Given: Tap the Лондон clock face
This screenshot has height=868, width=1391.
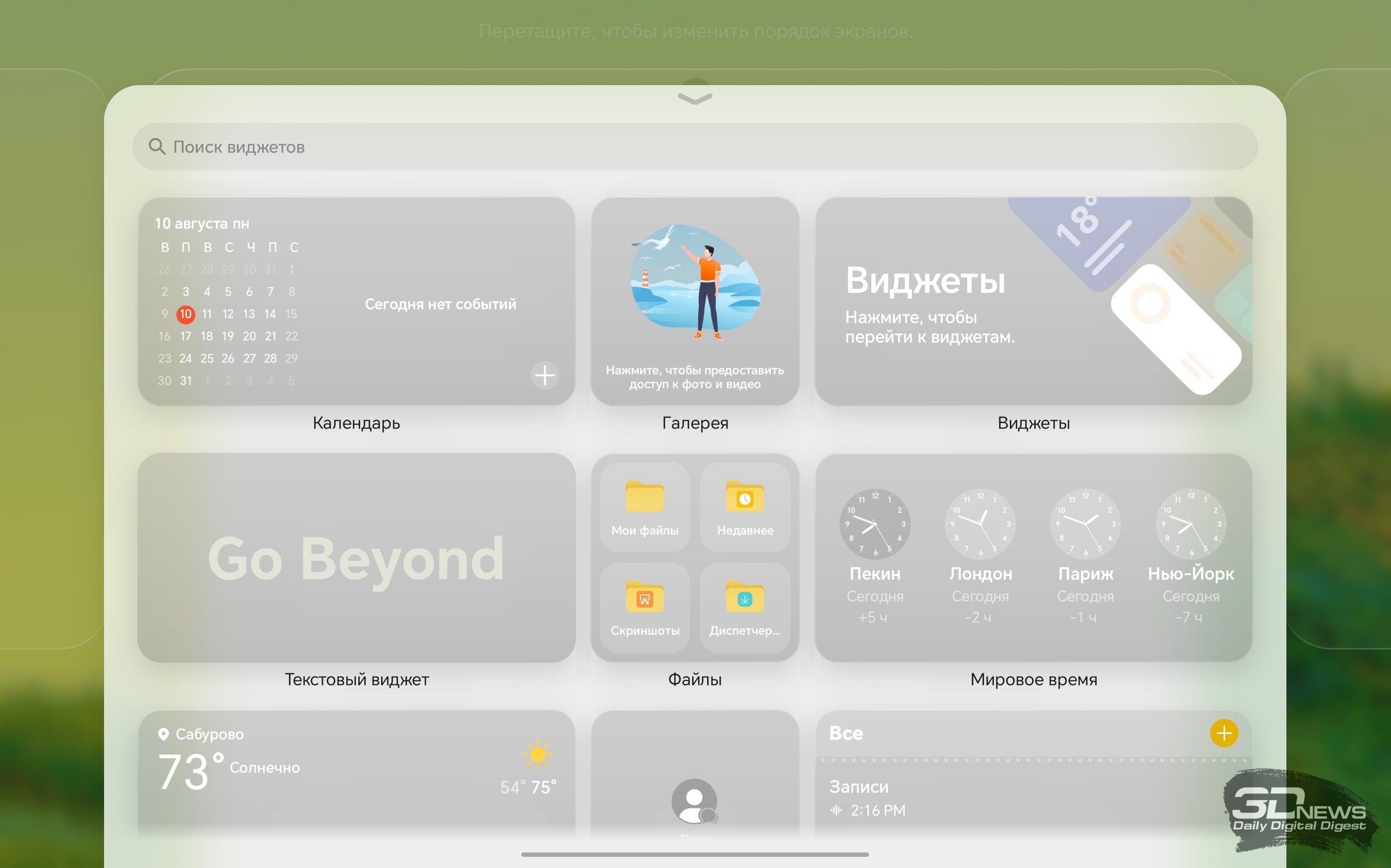Looking at the screenshot, I should click(980, 524).
